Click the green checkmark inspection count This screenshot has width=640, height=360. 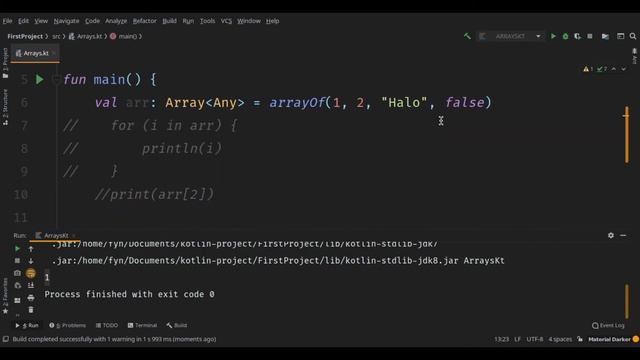pos(602,69)
